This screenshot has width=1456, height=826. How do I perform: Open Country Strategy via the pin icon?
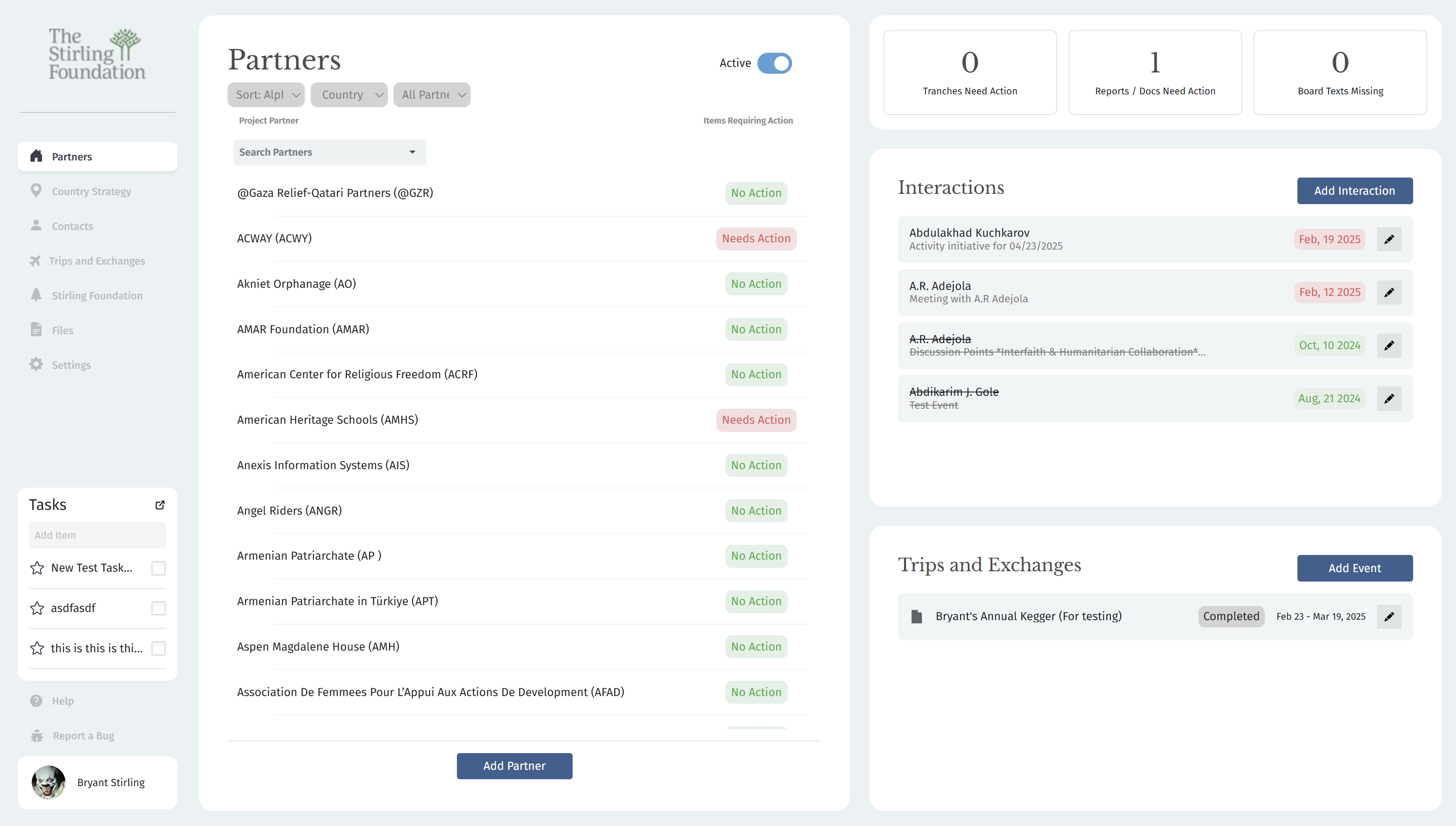(36, 190)
